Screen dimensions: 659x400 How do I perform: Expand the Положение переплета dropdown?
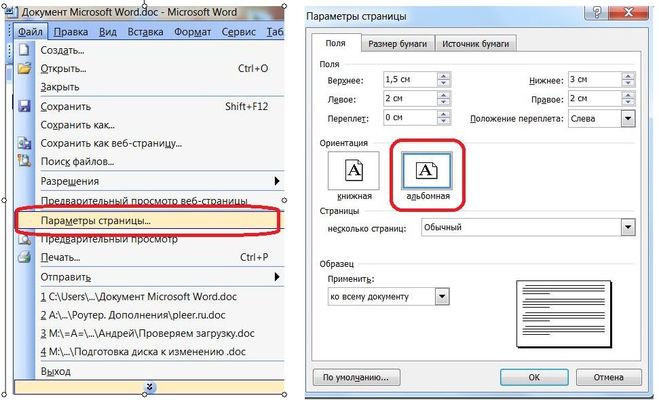[x=628, y=118]
